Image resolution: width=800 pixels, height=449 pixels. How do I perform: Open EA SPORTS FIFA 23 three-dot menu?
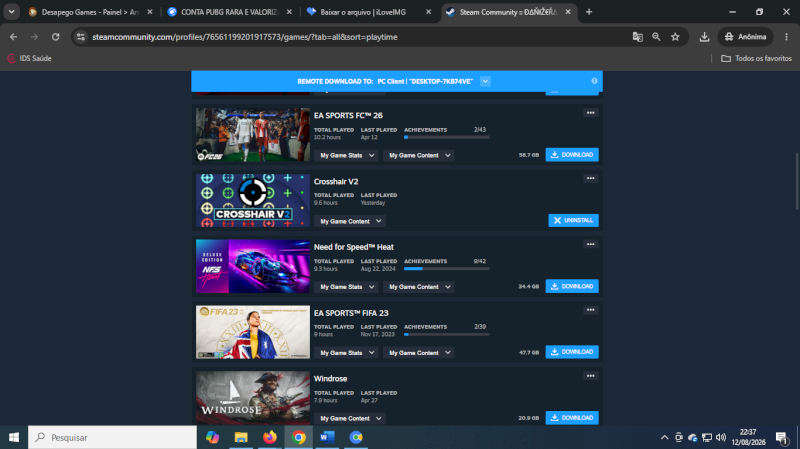coord(590,310)
